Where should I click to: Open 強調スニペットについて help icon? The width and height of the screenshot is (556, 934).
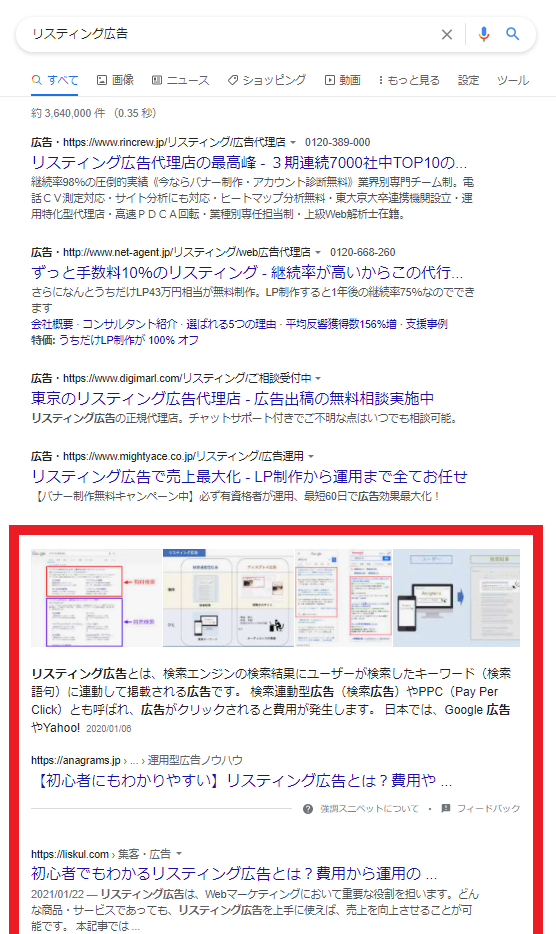(x=307, y=808)
